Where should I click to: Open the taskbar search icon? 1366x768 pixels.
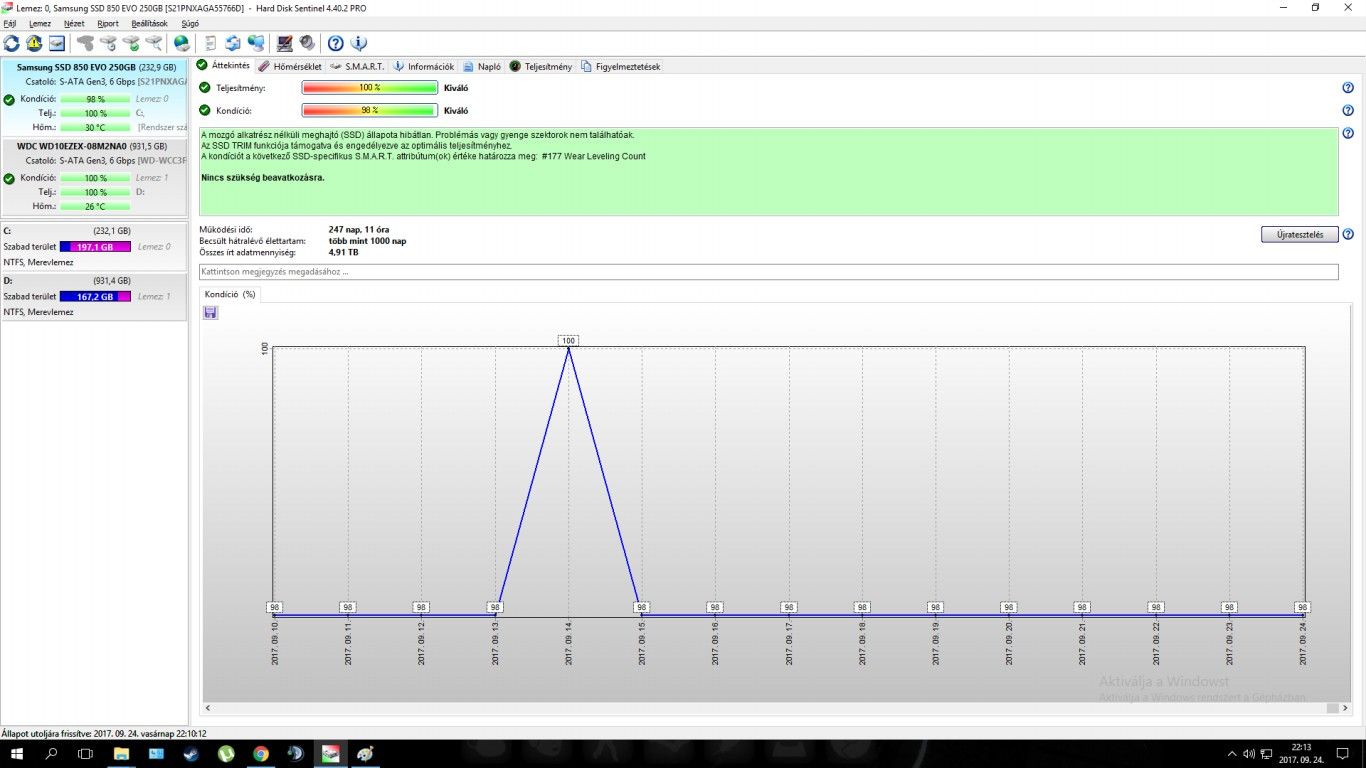(52, 753)
